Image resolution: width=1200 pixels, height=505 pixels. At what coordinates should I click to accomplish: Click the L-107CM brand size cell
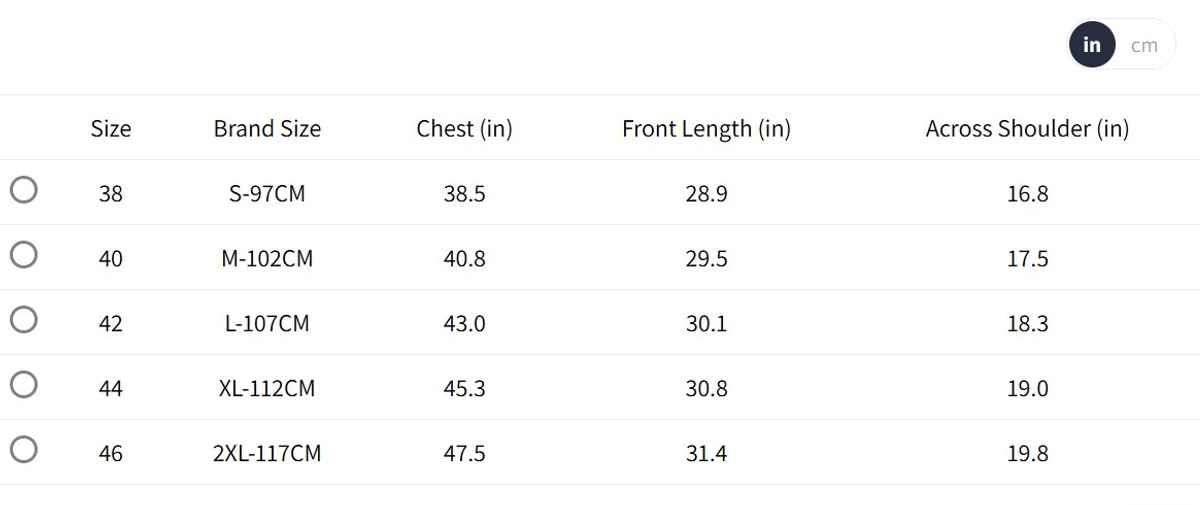pyautogui.click(x=267, y=324)
